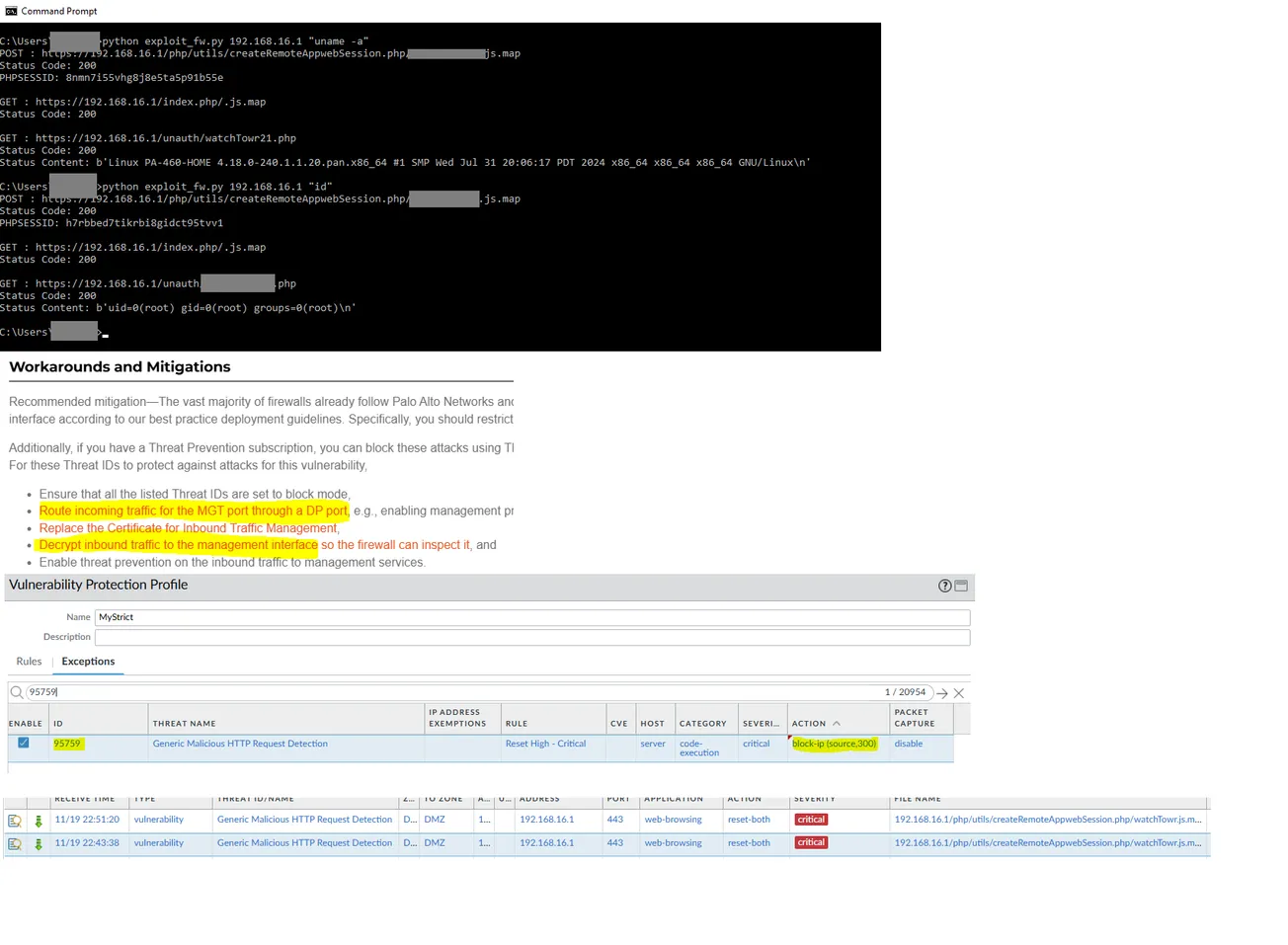Viewport: 1288px width, 945px height.
Task: Click the green download icon on first log row
Action: pyautogui.click(x=38, y=819)
